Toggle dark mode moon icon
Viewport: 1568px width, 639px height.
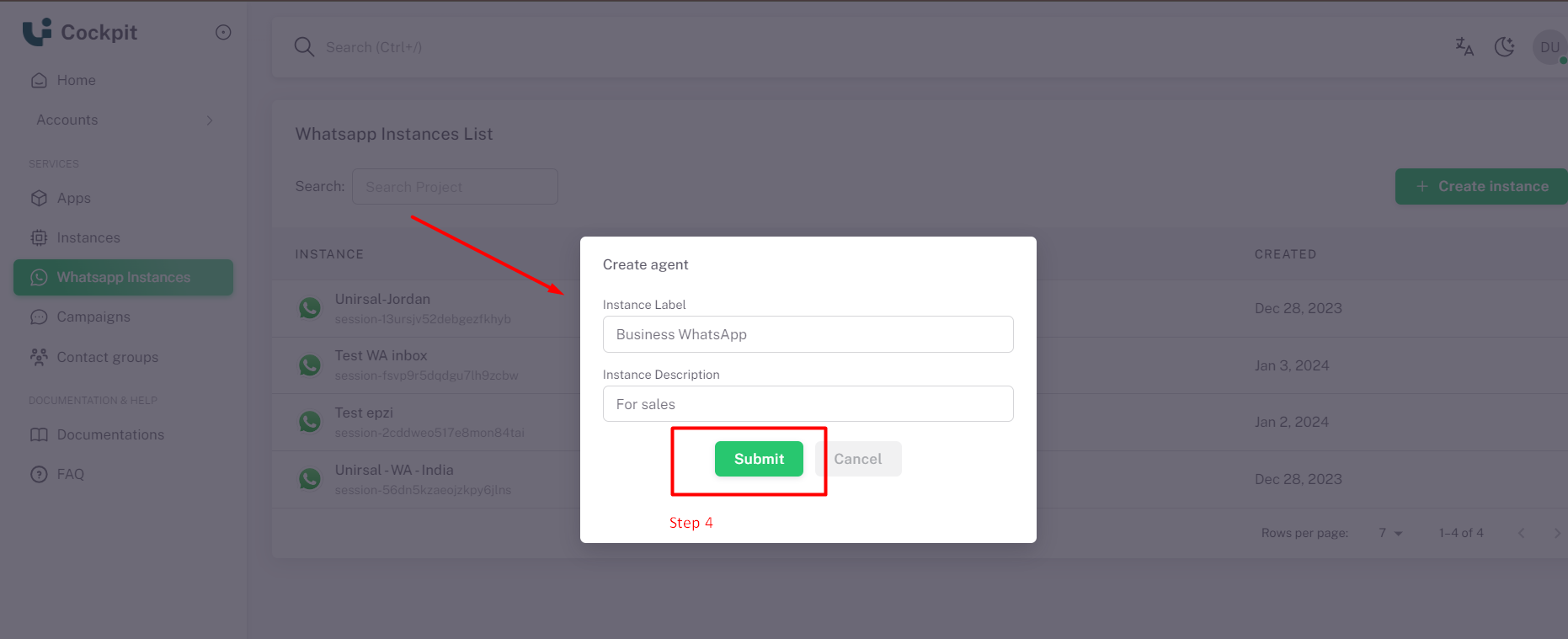point(1505,47)
